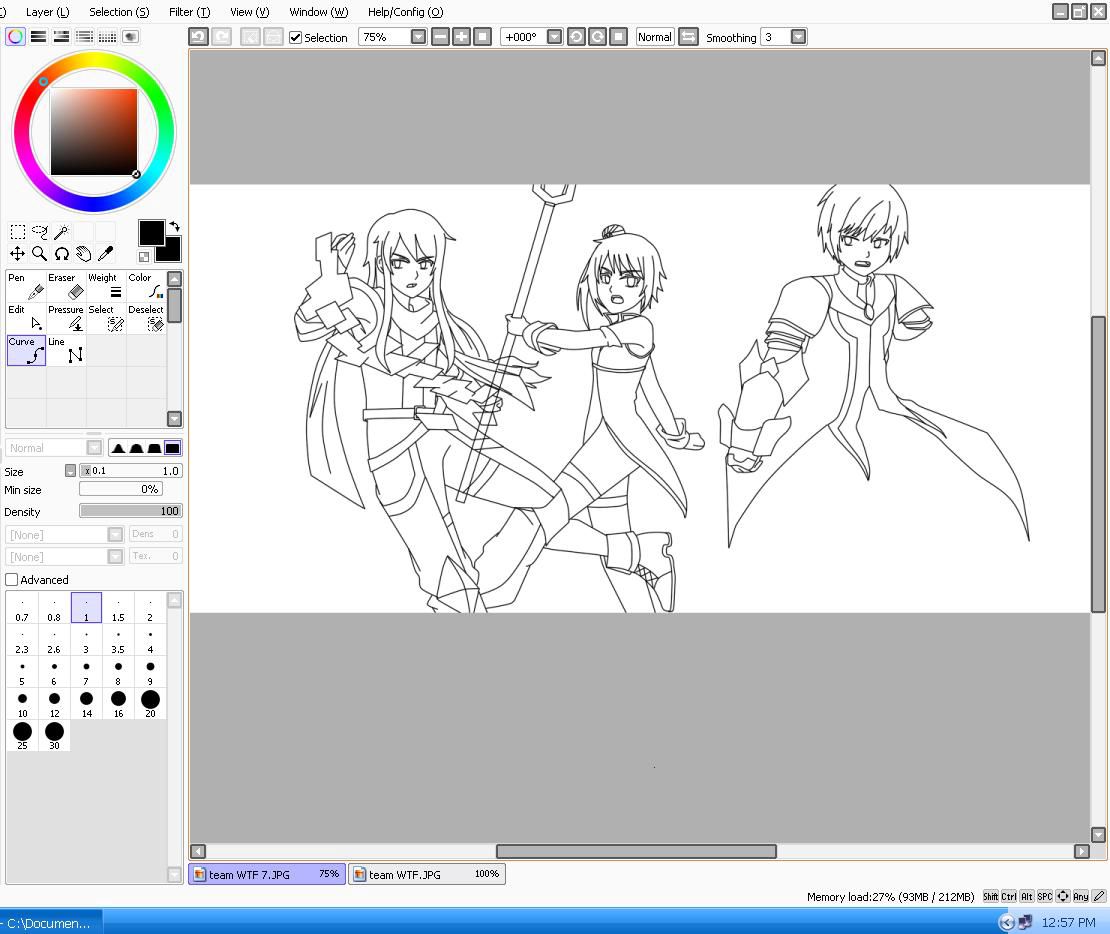Activate the magic wand selection tool

tap(62, 232)
